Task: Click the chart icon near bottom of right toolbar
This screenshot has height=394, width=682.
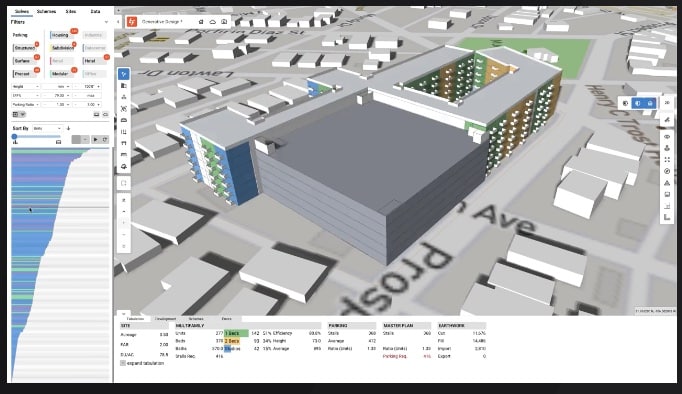Action: click(667, 206)
